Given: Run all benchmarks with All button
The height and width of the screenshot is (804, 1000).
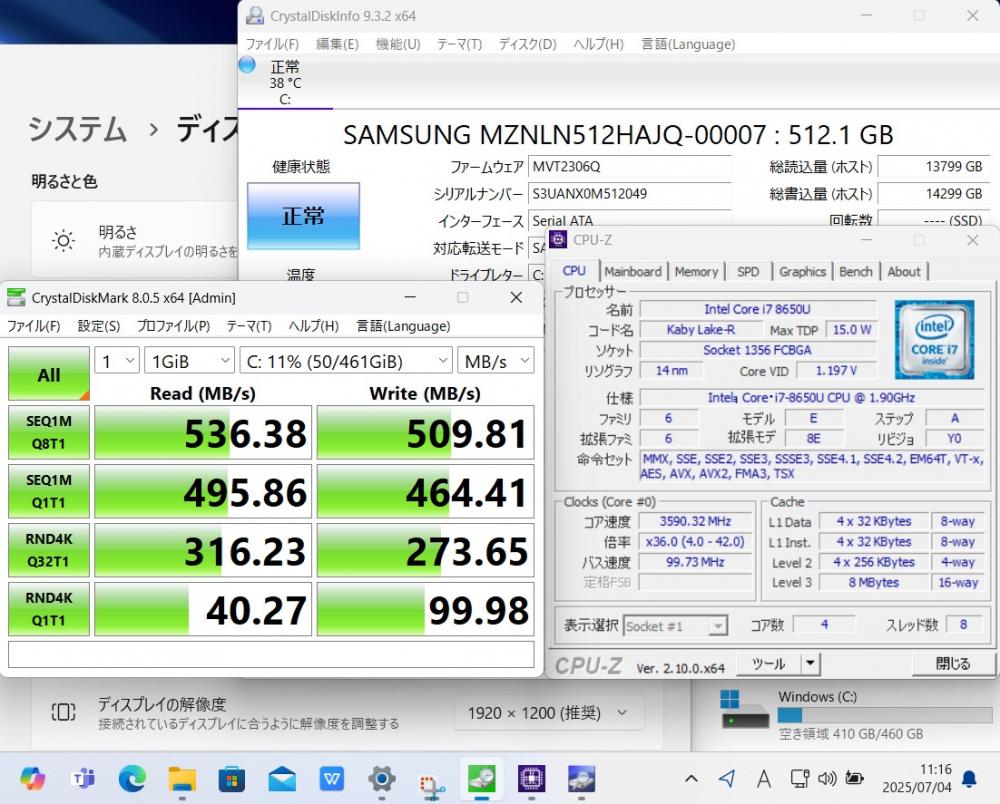Looking at the screenshot, I should tap(48, 374).
